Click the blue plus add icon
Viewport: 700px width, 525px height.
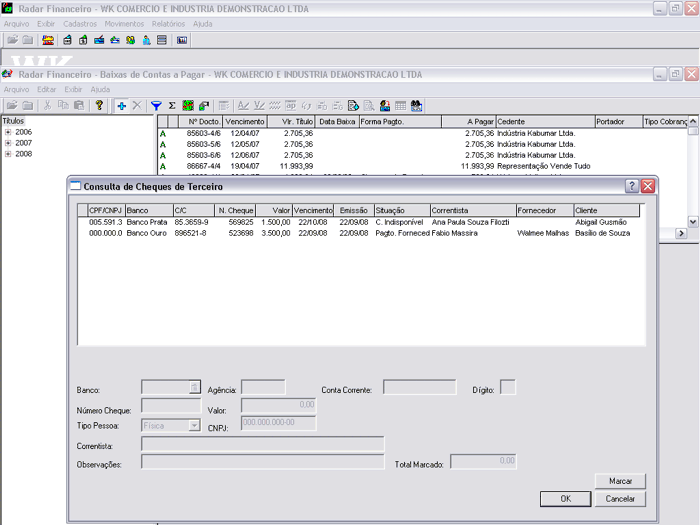click(121, 105)
